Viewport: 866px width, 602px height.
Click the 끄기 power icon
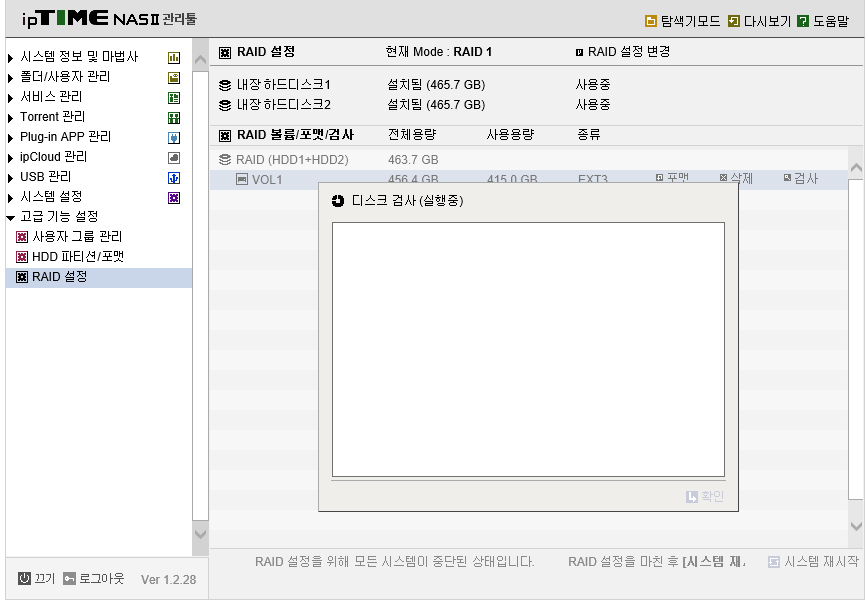(24, 578)
